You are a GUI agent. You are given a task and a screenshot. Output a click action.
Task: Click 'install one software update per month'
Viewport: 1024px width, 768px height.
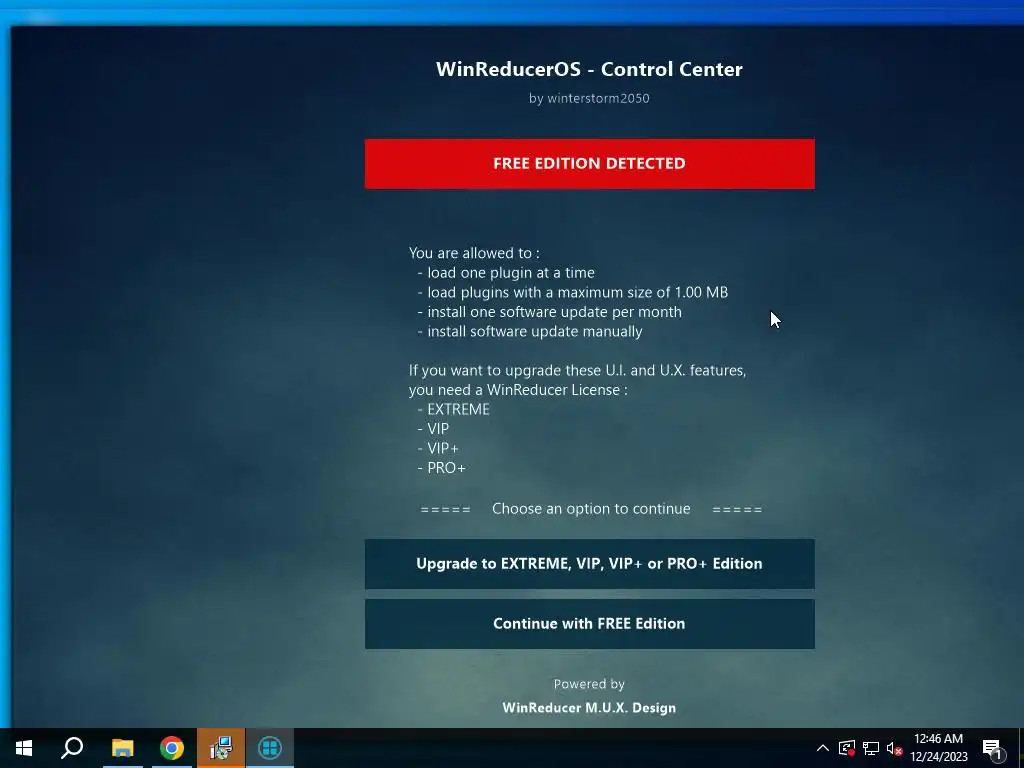549,312
